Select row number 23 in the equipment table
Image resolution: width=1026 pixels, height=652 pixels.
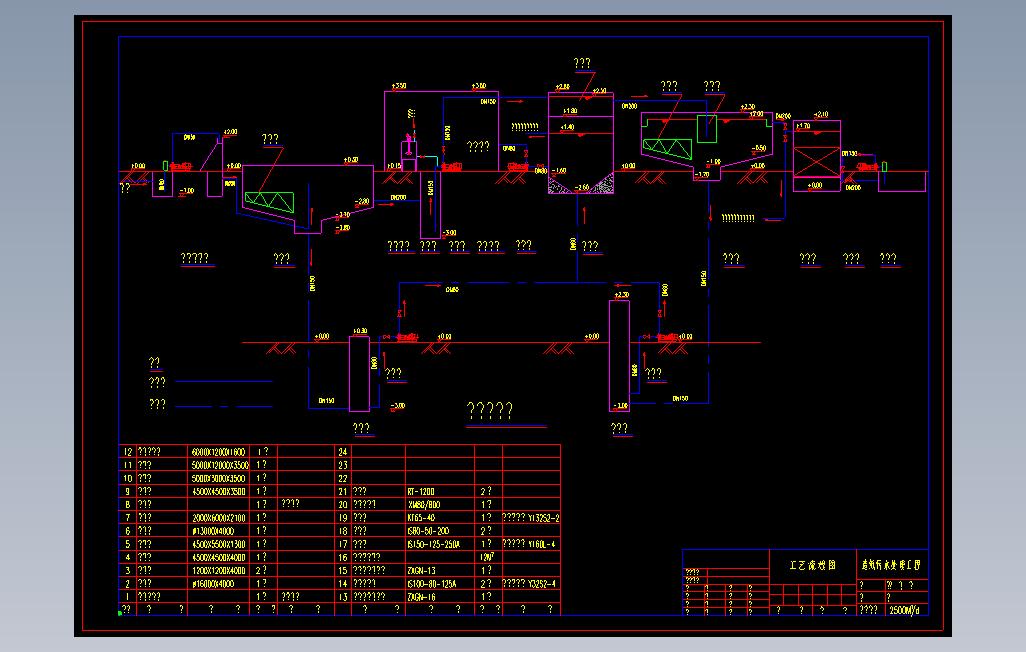coord(343,465)
